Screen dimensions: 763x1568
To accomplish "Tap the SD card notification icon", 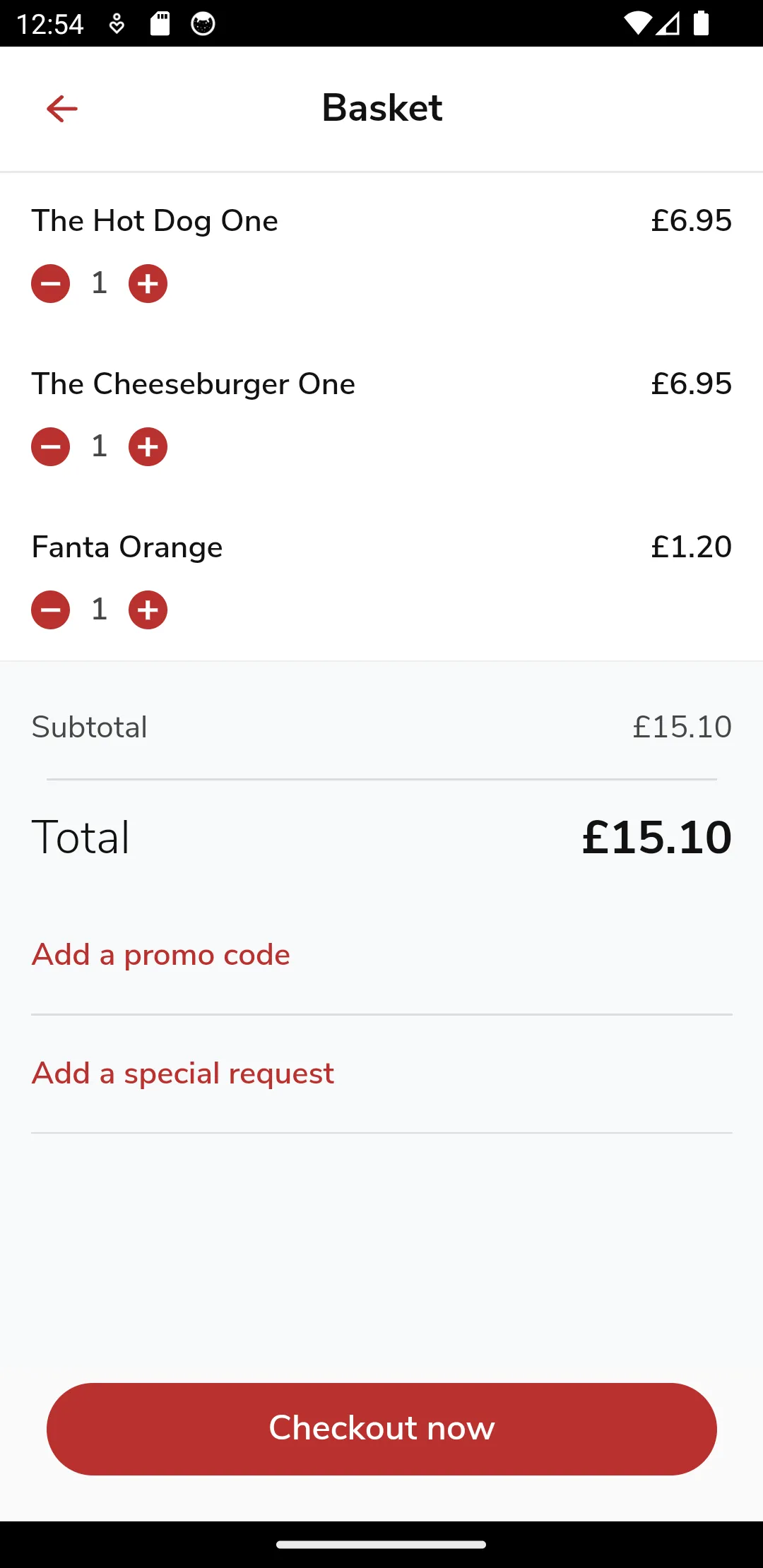I will (x=160, y=23).
